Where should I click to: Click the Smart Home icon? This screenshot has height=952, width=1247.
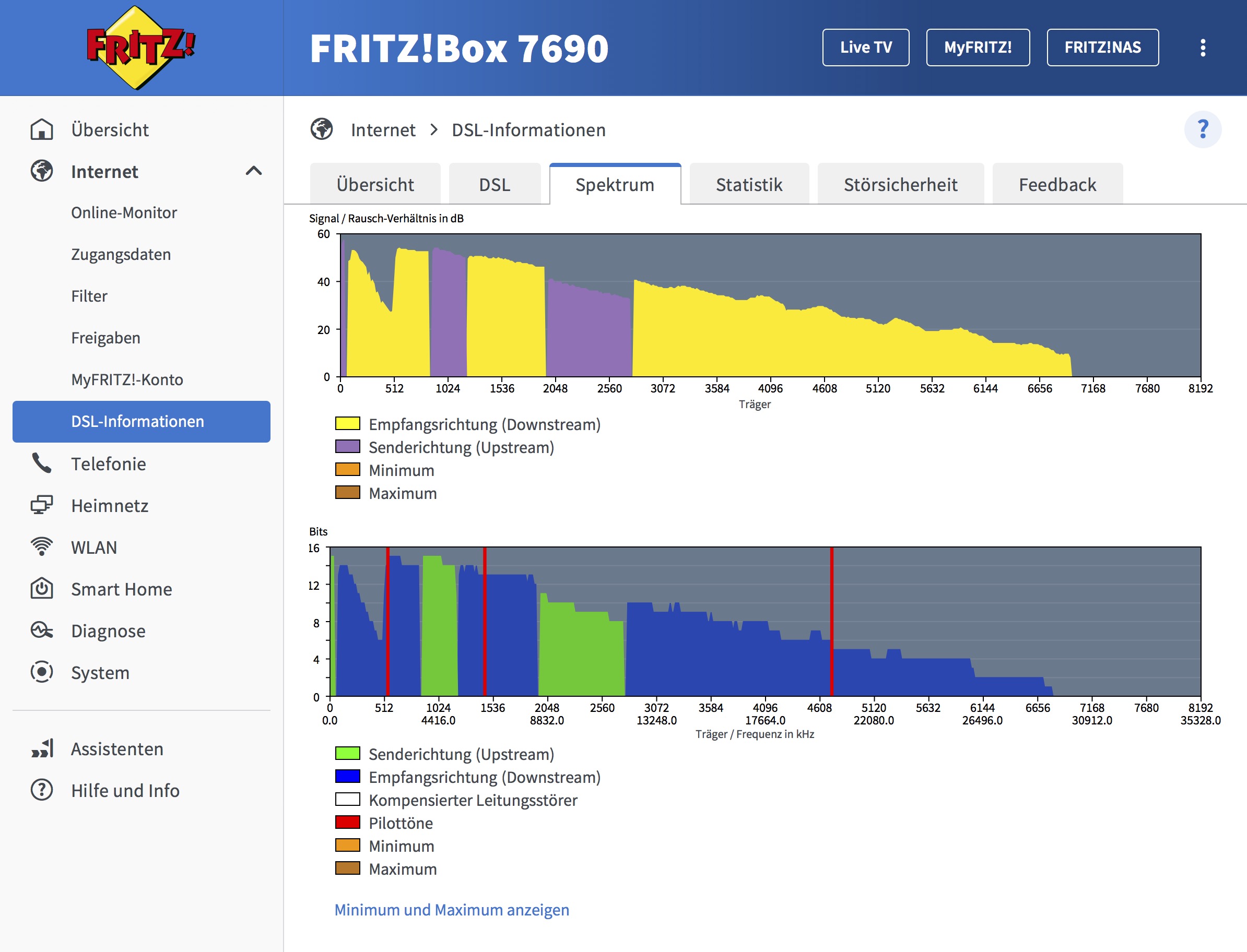coord(41,589)
